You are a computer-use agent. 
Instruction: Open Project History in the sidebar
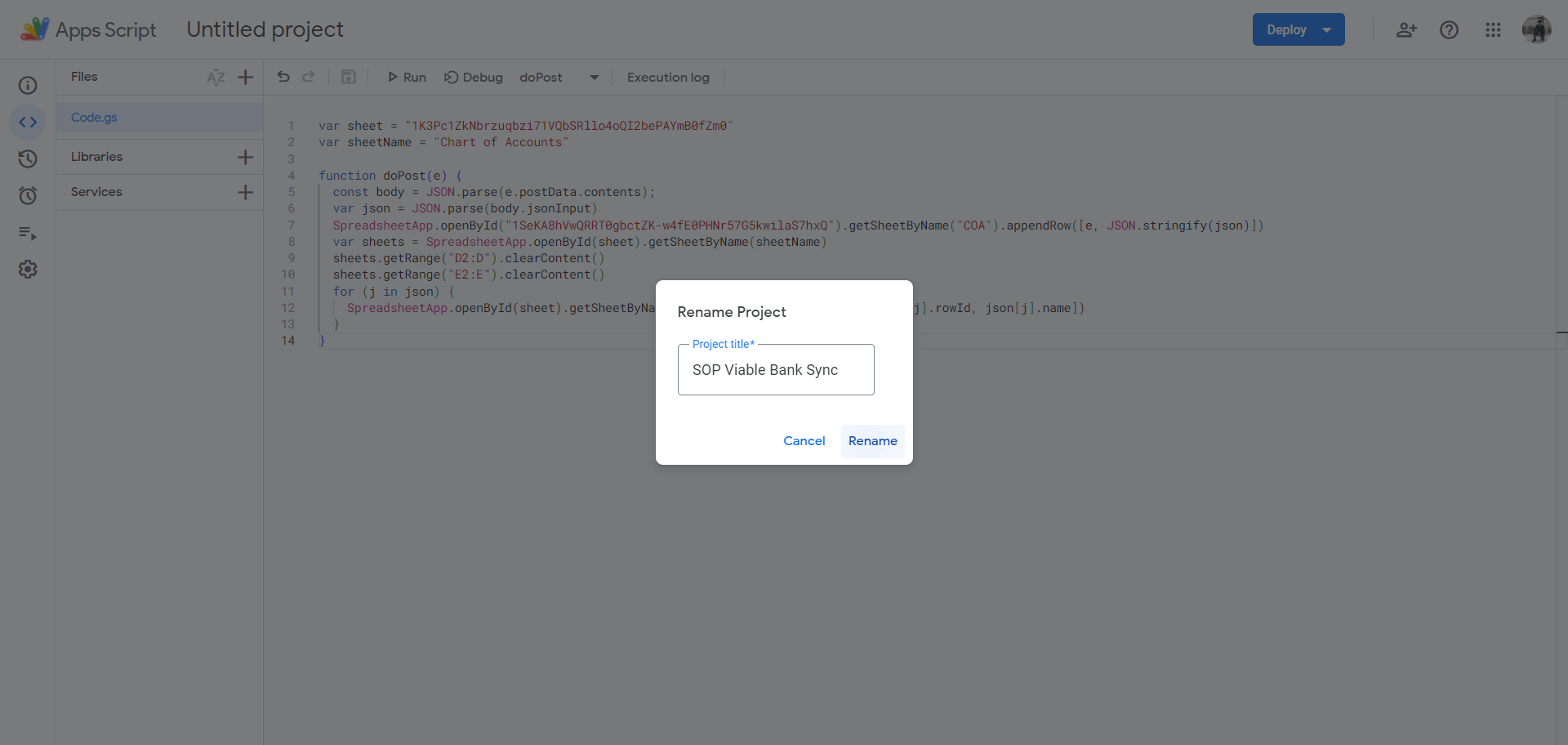click(x=28, y=158)
